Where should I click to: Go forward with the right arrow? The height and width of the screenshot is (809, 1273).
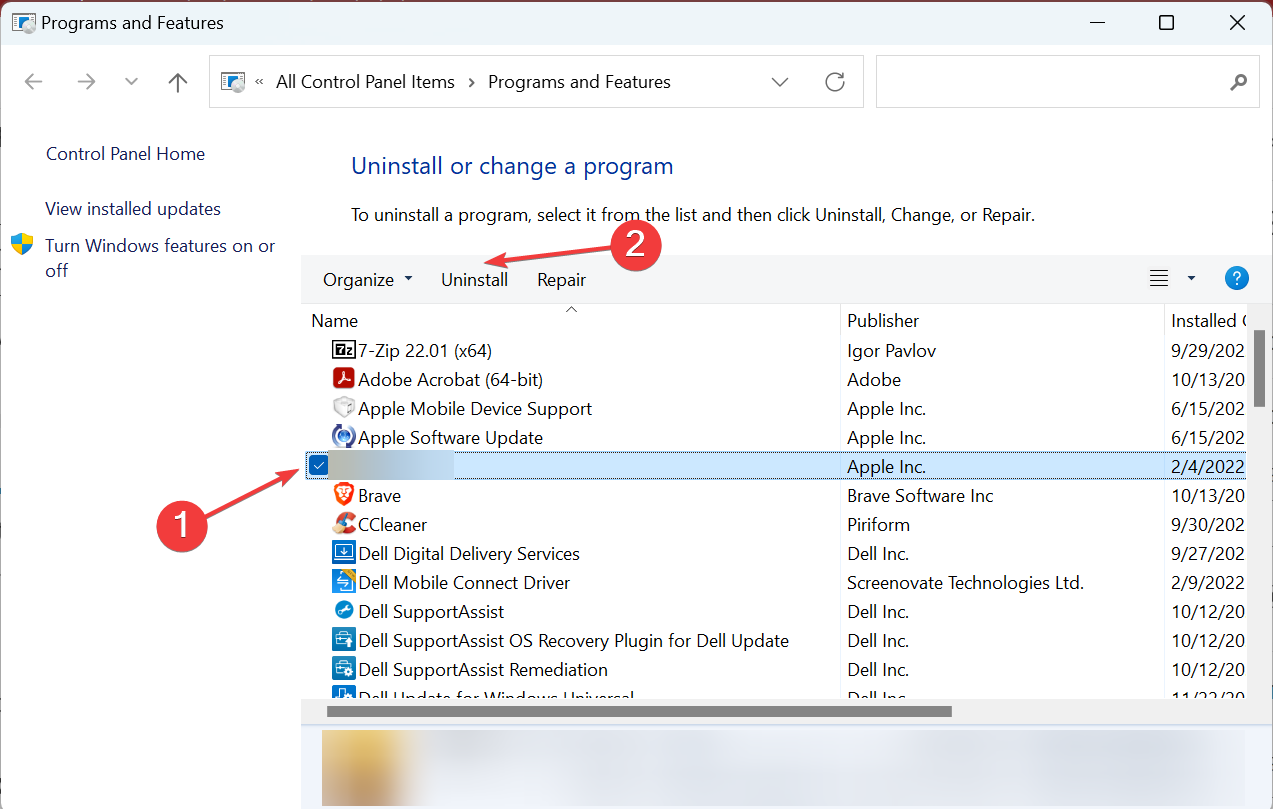[86, 82]
